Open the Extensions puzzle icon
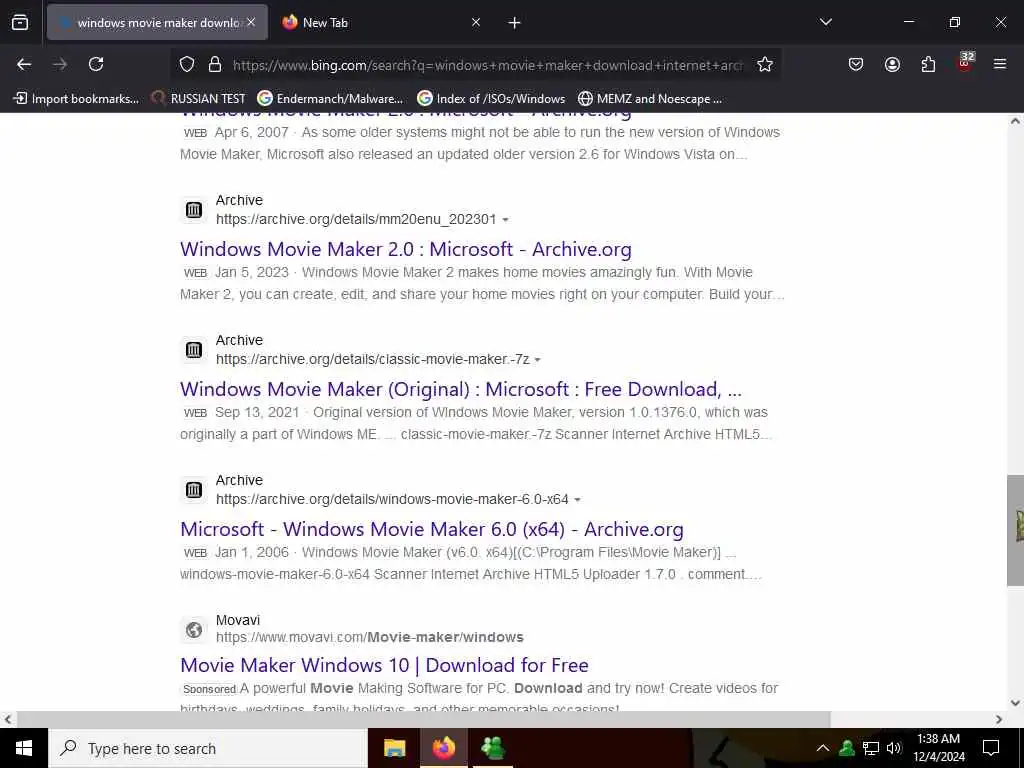Image resolution: width=1024 pixels, height=768 pixels. point(928,64)
